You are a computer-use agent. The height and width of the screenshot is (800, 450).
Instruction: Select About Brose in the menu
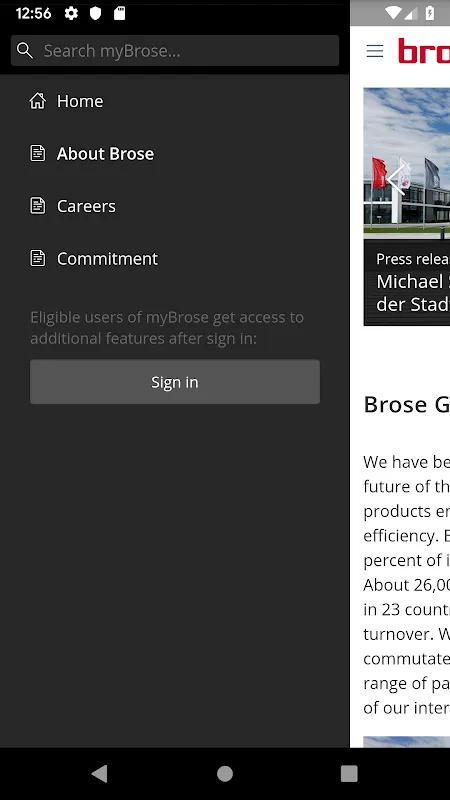tap(175, 154)
